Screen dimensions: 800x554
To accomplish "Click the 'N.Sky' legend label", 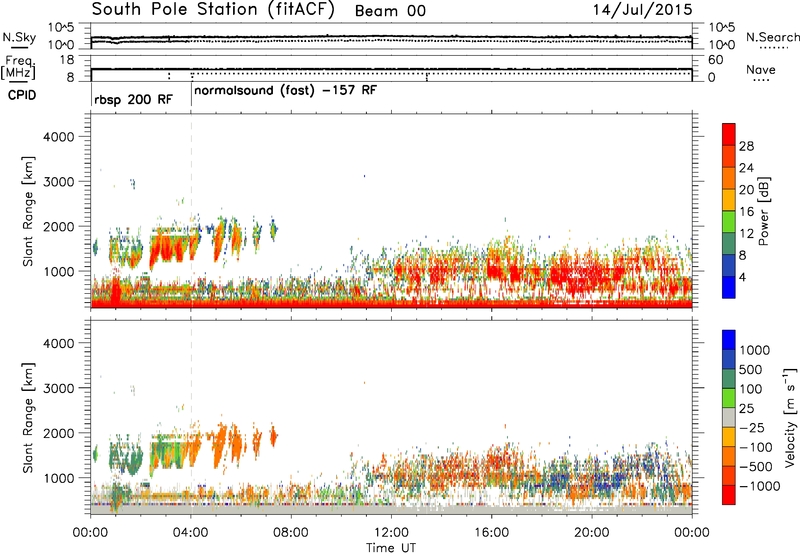I will pos(19,37).
